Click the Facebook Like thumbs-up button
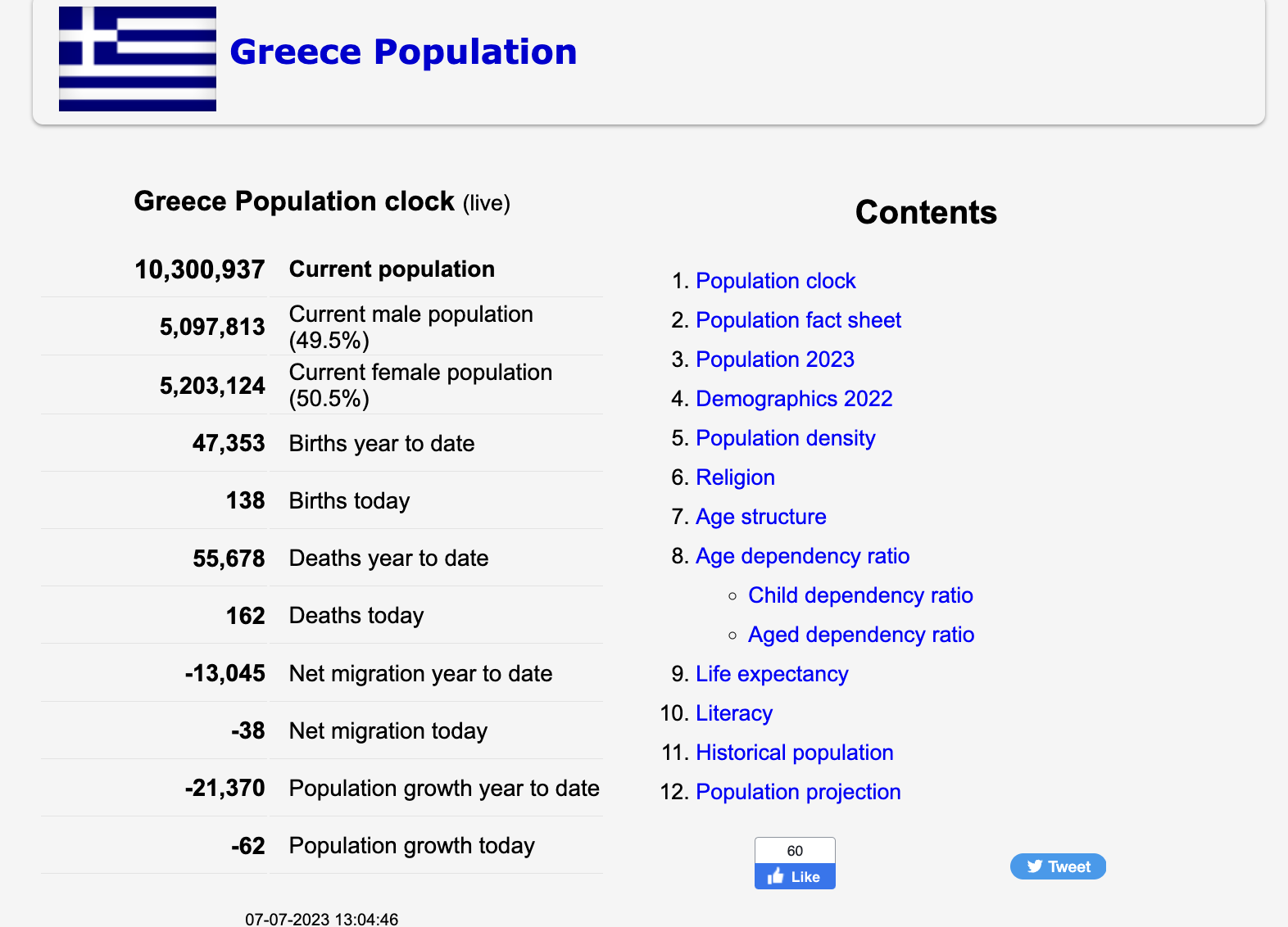This screenshot has width=1288, height=927. tap(795, 876)
